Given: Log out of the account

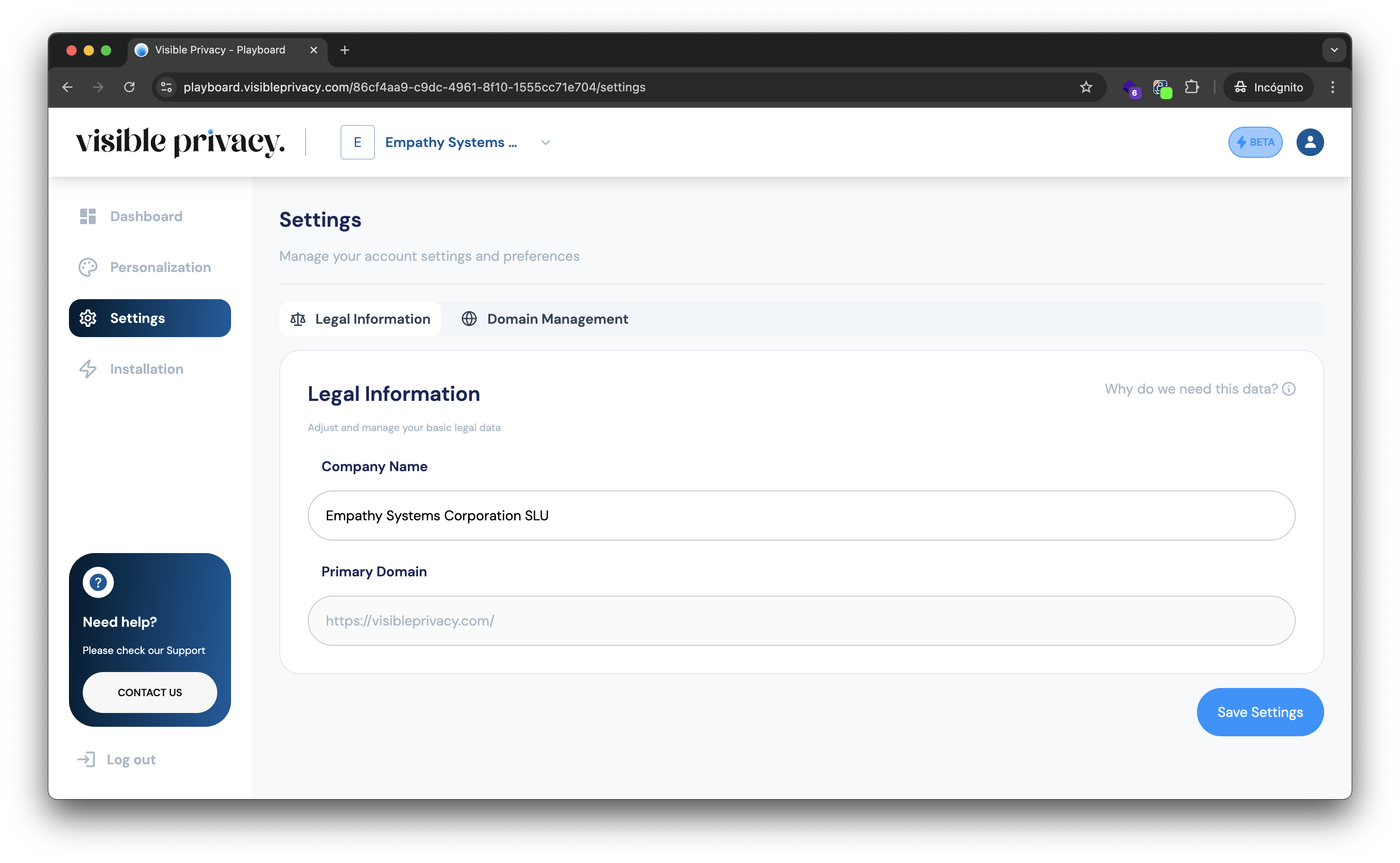Looking at the screenshot, I should (x=116, y=759).
